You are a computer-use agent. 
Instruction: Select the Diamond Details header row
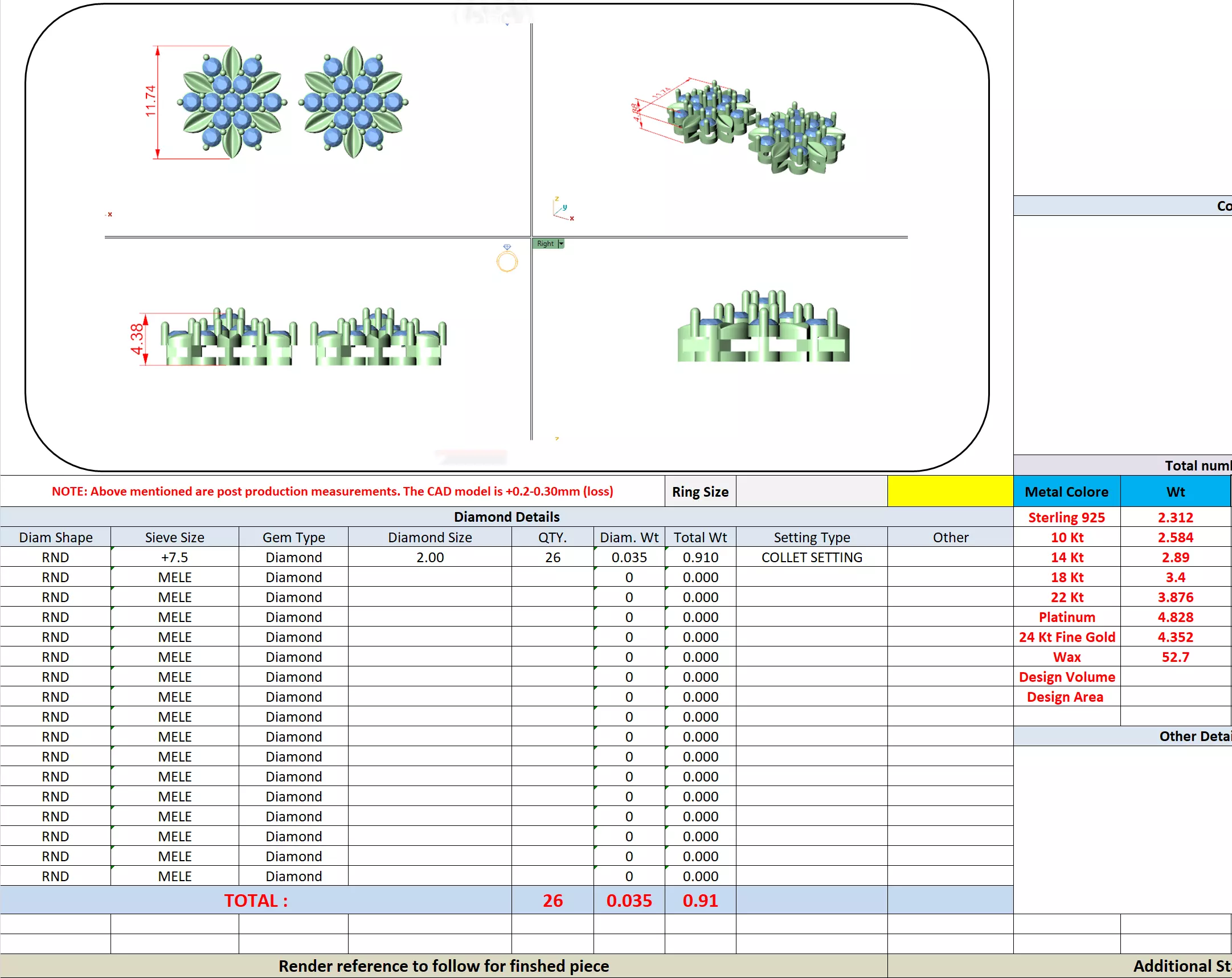(x=506, y=517)
